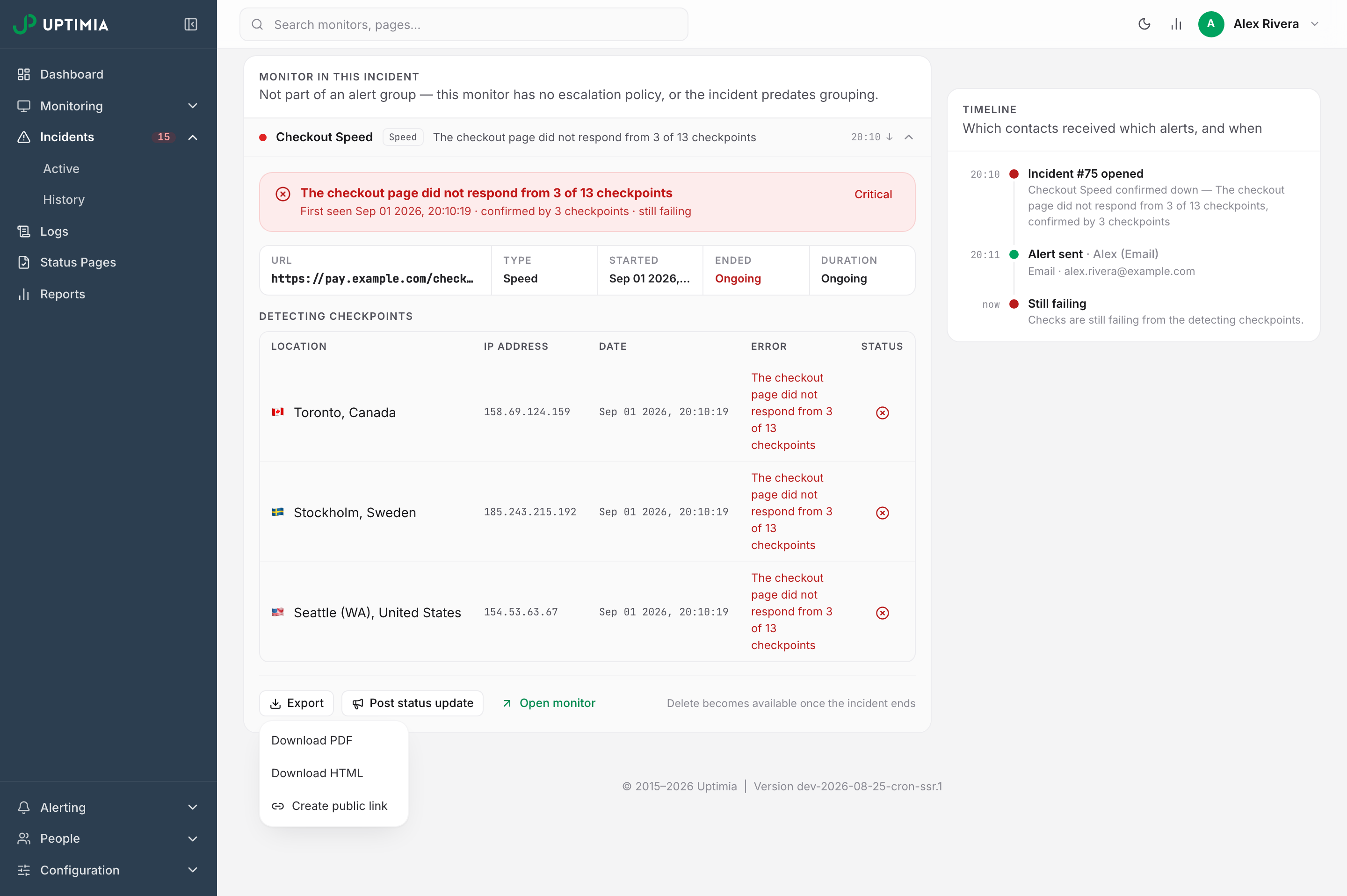Go to incident History

[64, 199]
